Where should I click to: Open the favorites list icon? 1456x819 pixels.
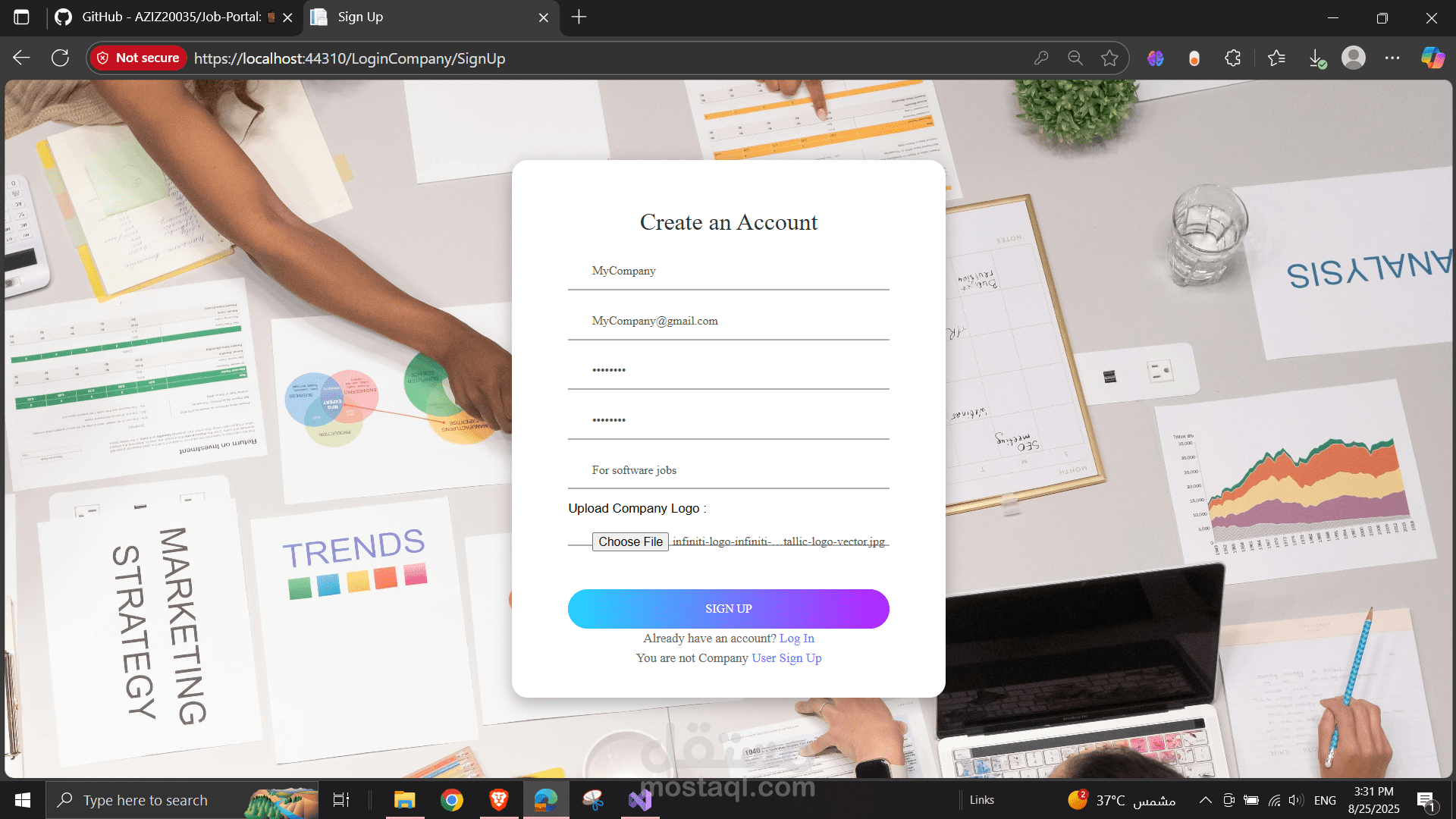1276,58
